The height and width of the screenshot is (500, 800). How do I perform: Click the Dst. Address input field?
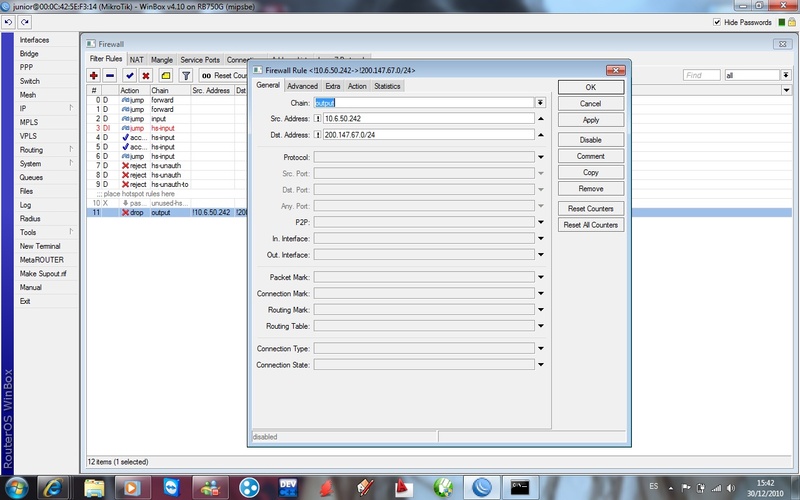click(x=429, y=135)
